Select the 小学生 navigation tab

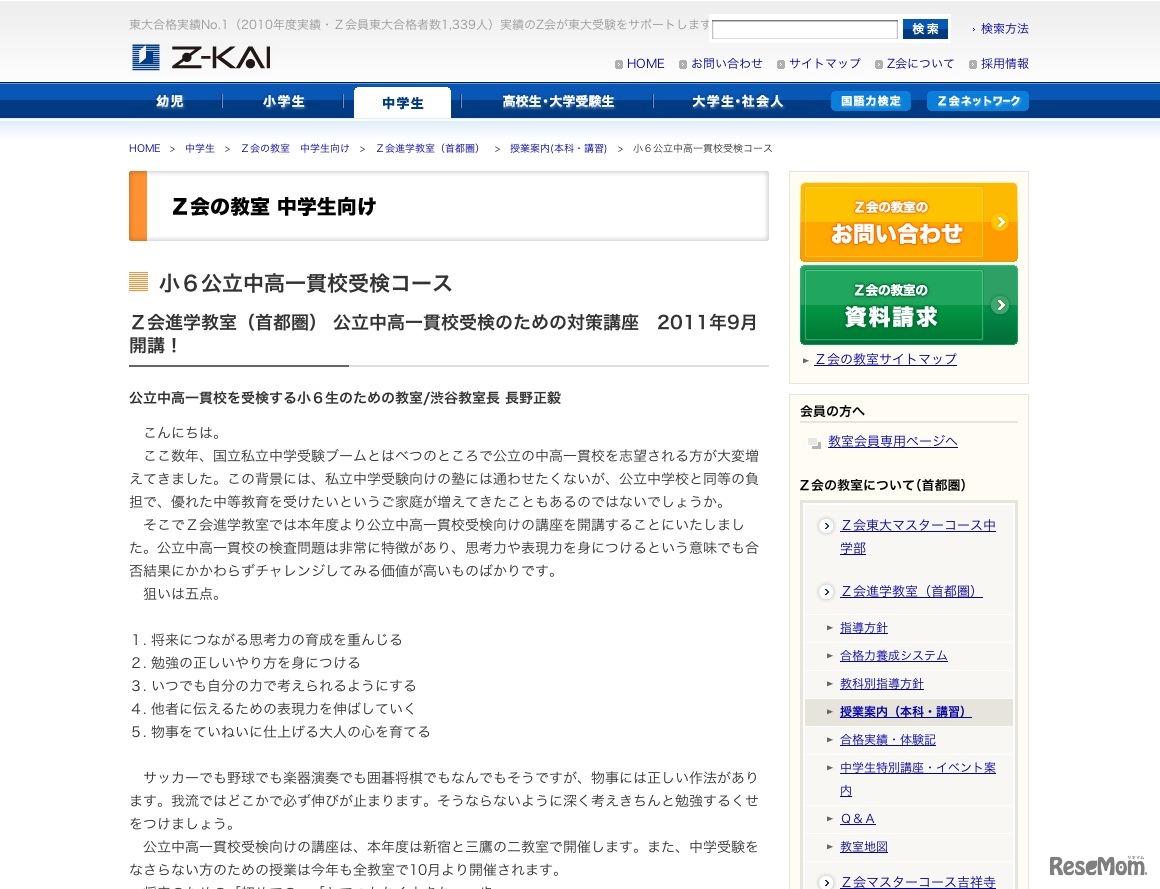[285, 101]
